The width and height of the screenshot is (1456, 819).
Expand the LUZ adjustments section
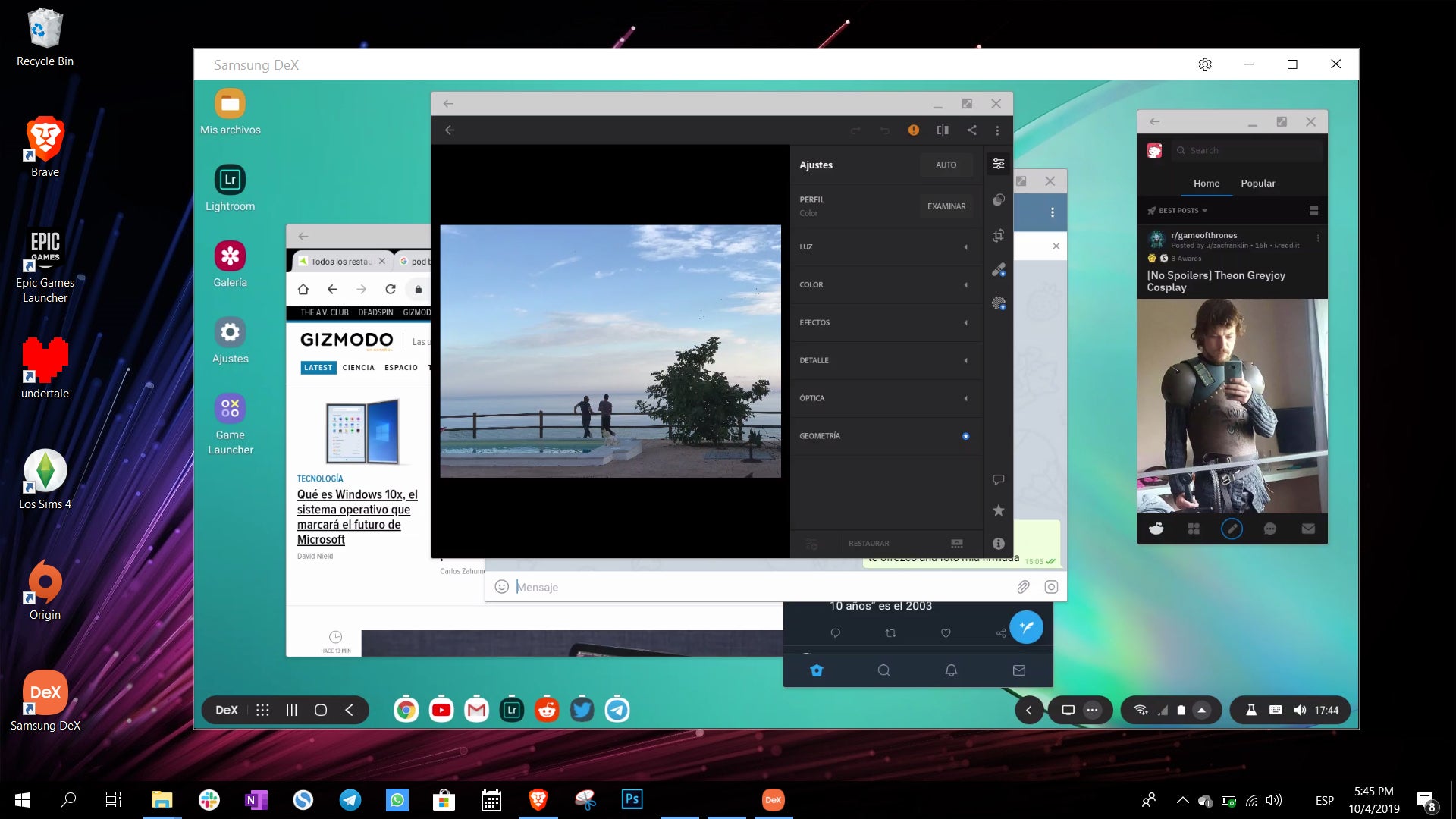coord(884,247)
